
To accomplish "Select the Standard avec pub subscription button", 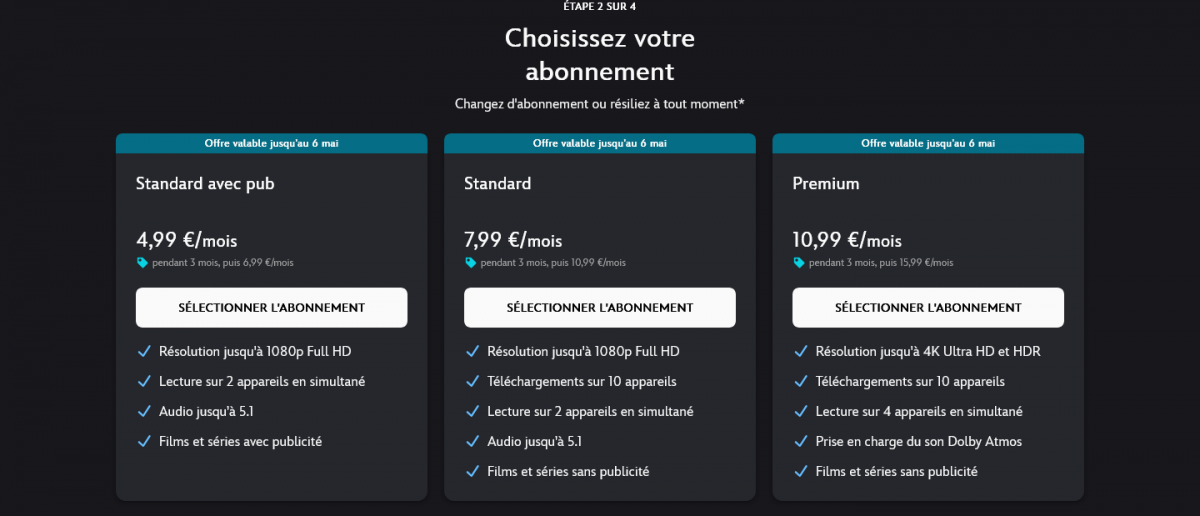I will pyautogui.click(x=271, y=307).
